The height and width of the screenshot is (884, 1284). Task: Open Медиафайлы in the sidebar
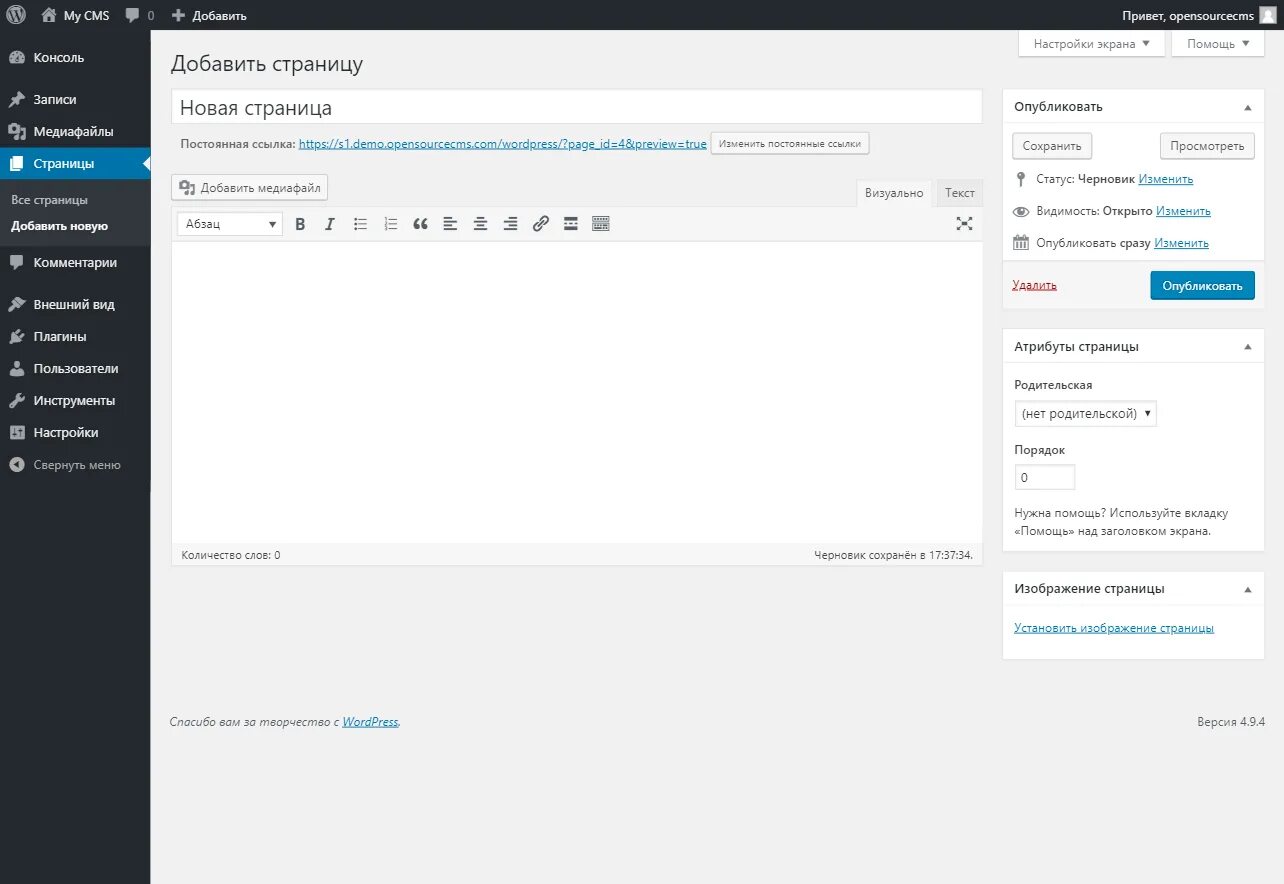(75, 131)
